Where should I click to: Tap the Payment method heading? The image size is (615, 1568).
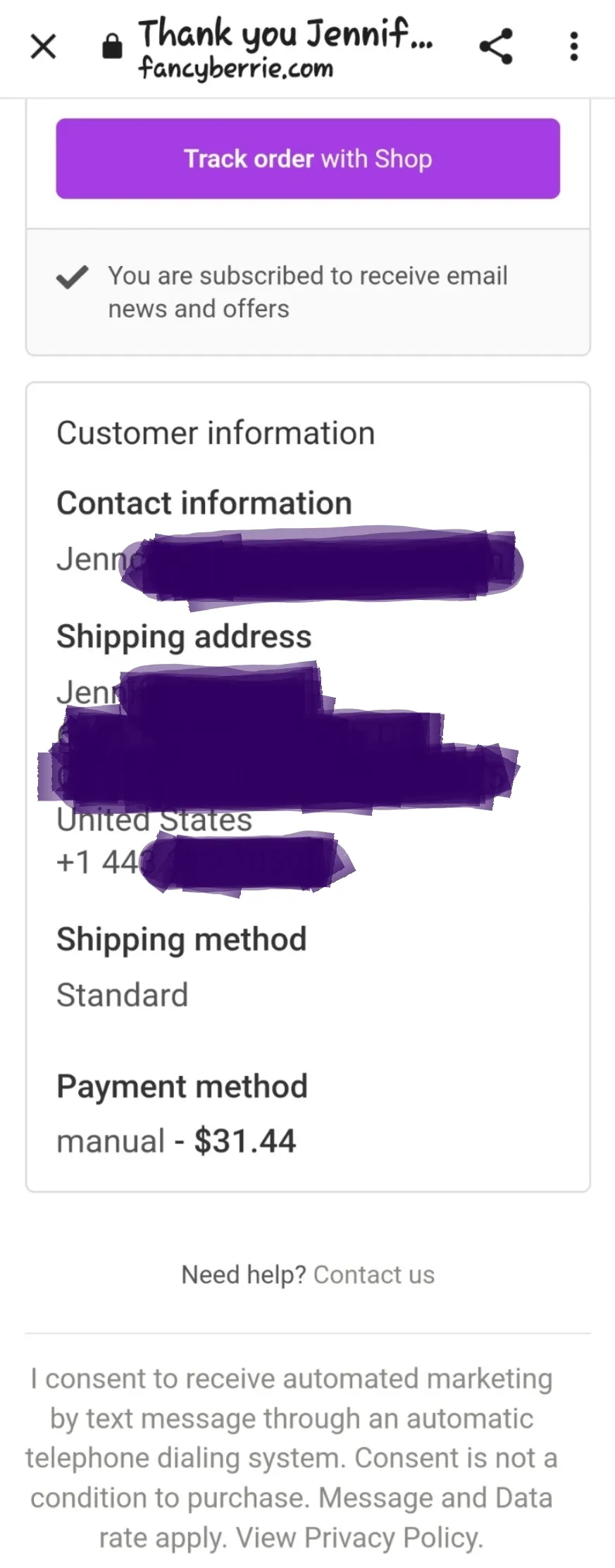(x=182, y=1087)
